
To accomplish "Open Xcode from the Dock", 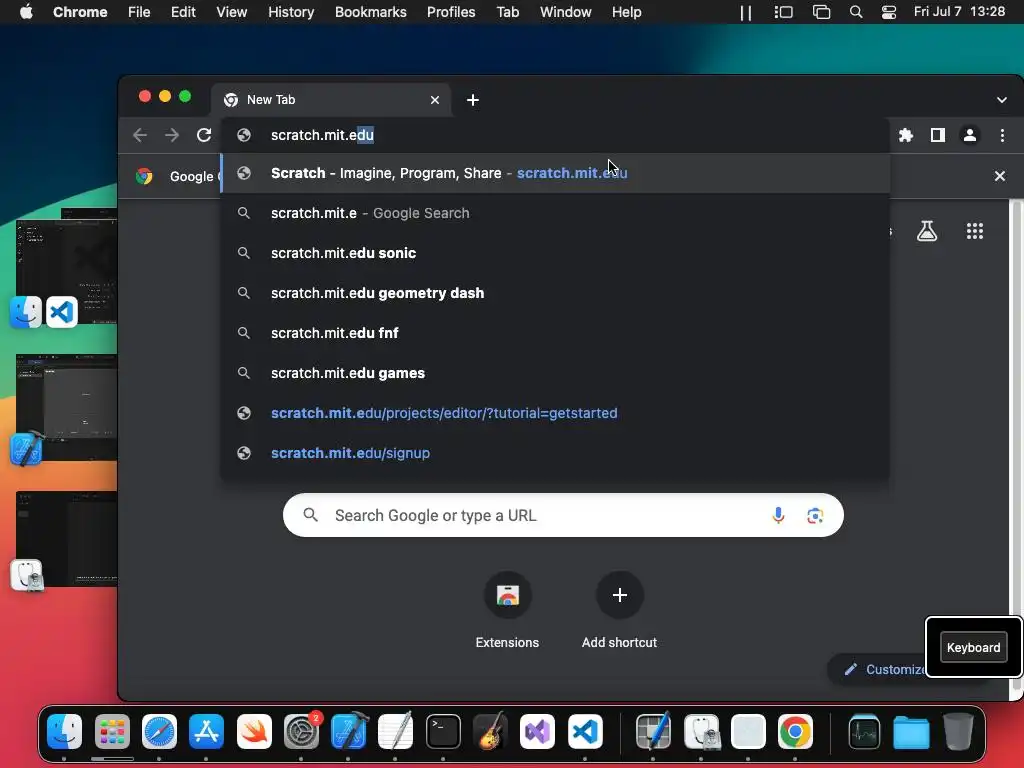I will coord(349,731).
